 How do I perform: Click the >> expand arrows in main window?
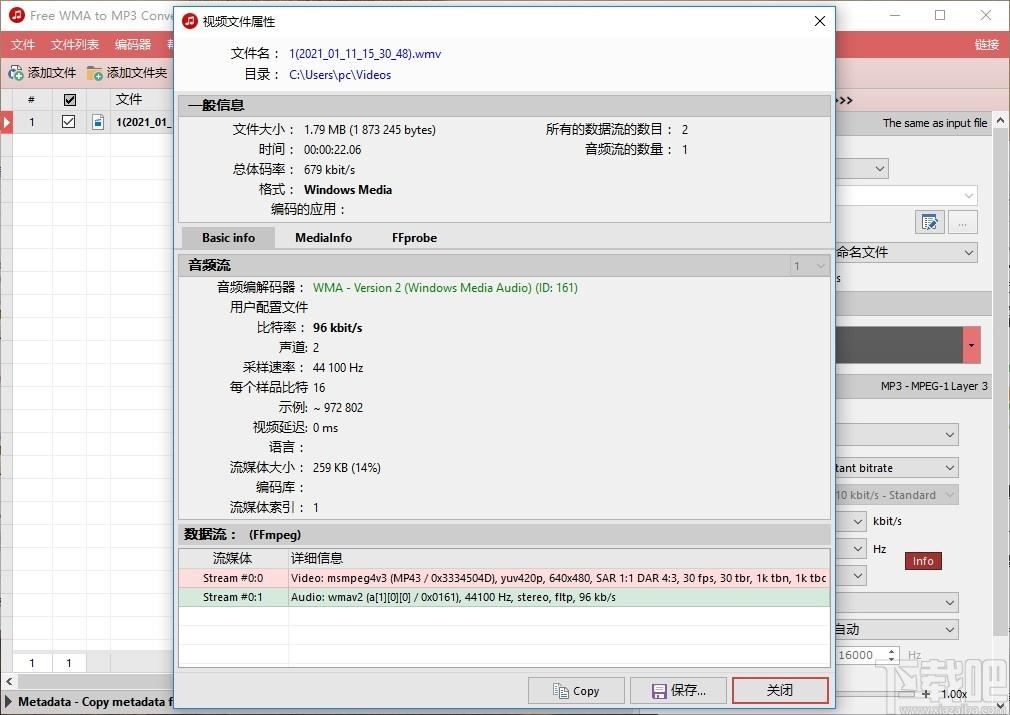(x=844, y=100)
